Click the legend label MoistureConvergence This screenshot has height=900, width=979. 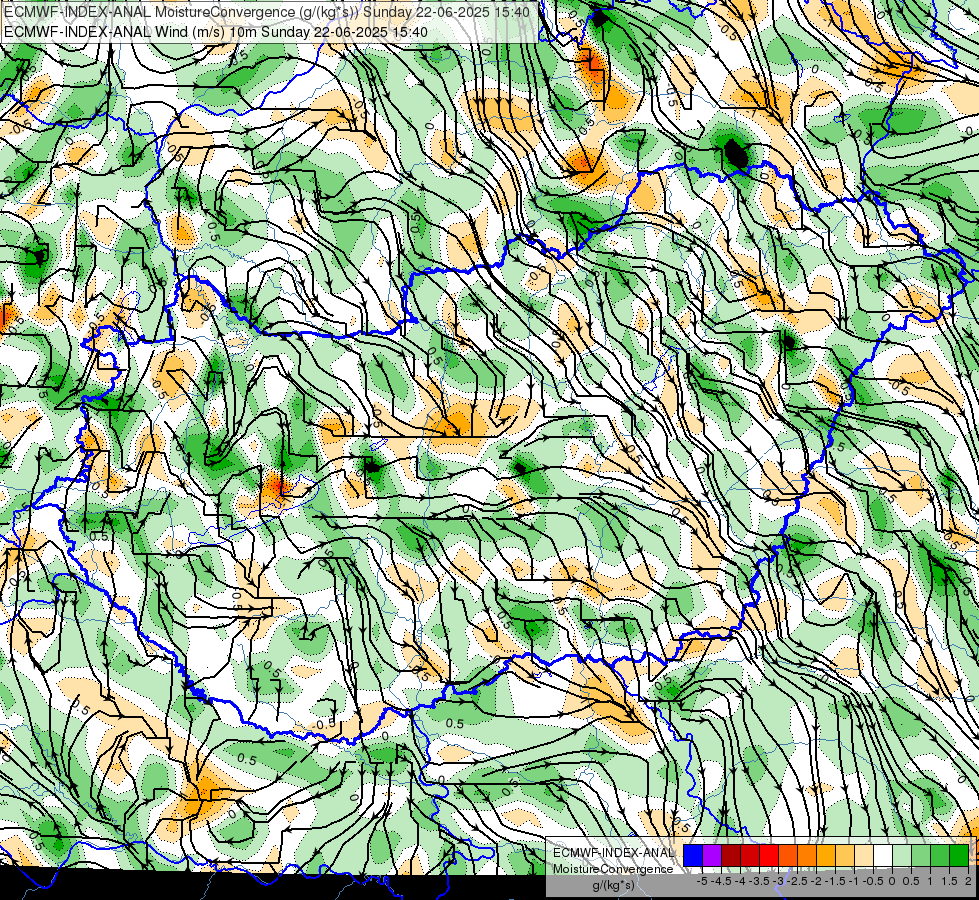tap(613, 869)
